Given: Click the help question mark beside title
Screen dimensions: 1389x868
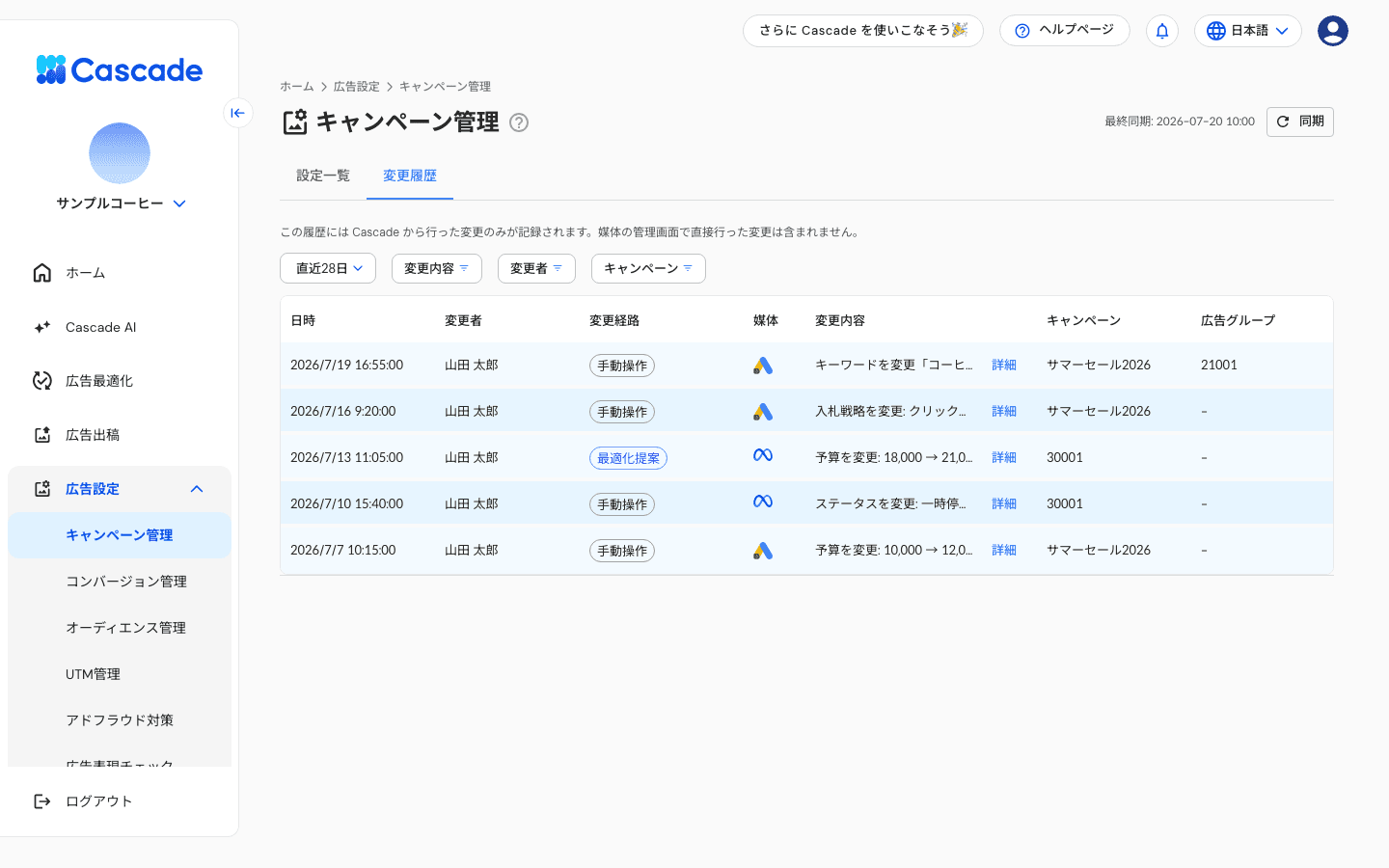Looking at the screenshot, I should click(x=519, y=122).
